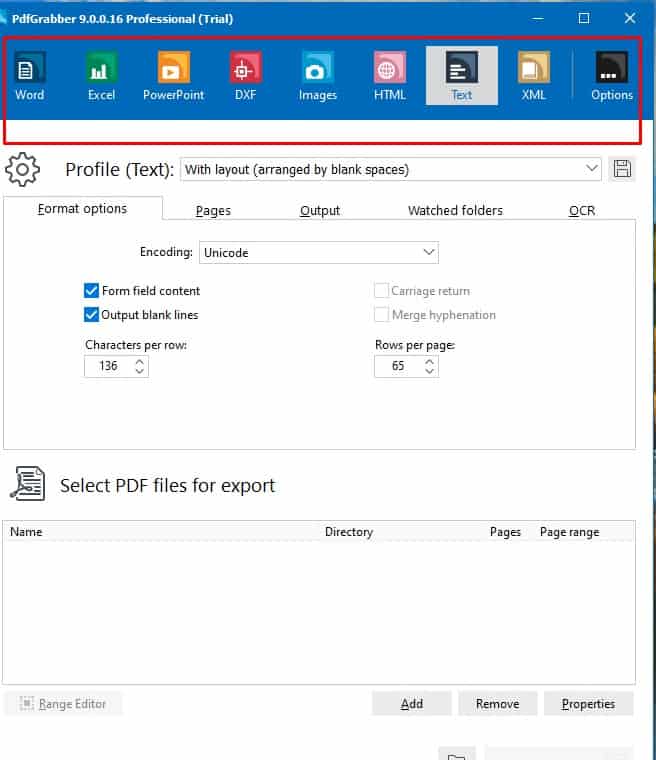This screenshot has height=760, width=656.
Task: Disable Output blank lines checkbox
Action: (x=91, y=315)
